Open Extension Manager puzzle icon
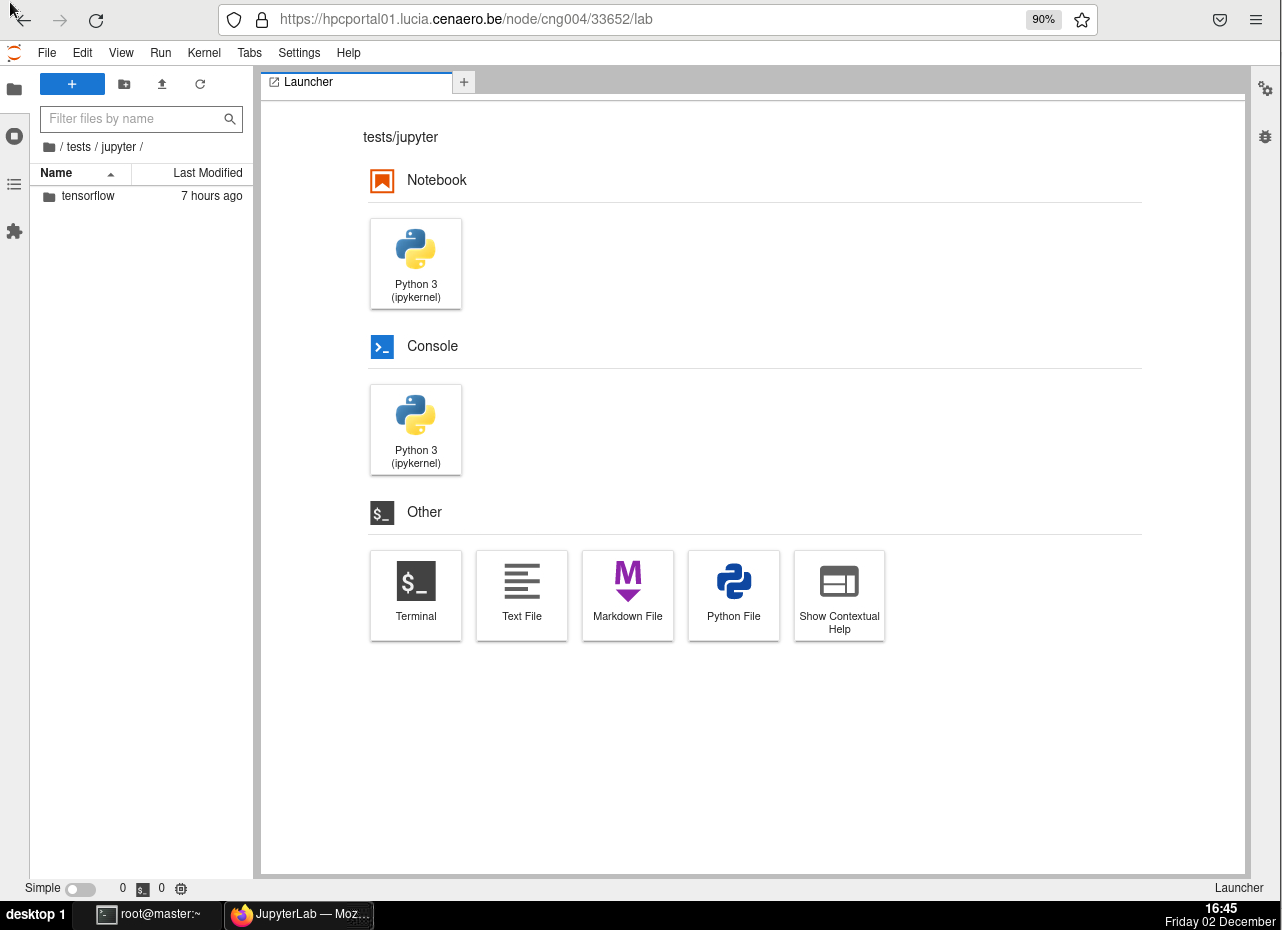This screenshot has width=1282, height=930. click(x=14, y=231)
